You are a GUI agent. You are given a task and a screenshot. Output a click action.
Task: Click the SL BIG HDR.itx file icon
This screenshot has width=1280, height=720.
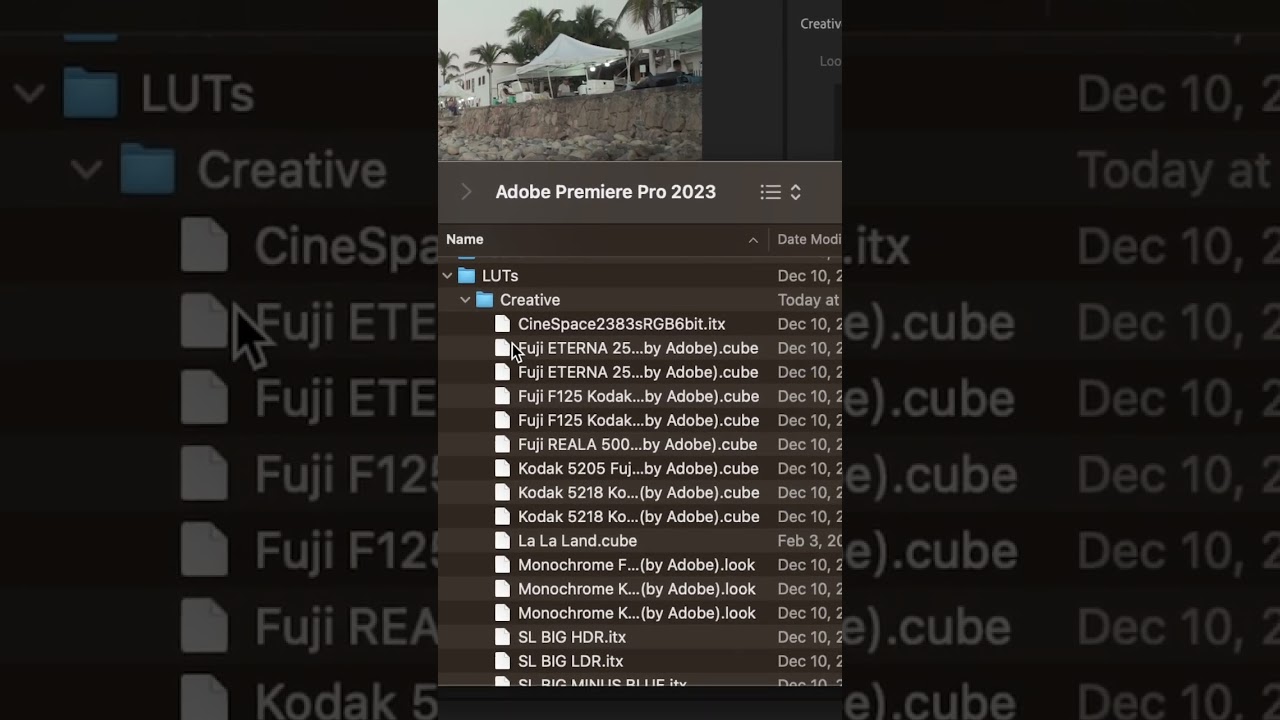[502, 637]
